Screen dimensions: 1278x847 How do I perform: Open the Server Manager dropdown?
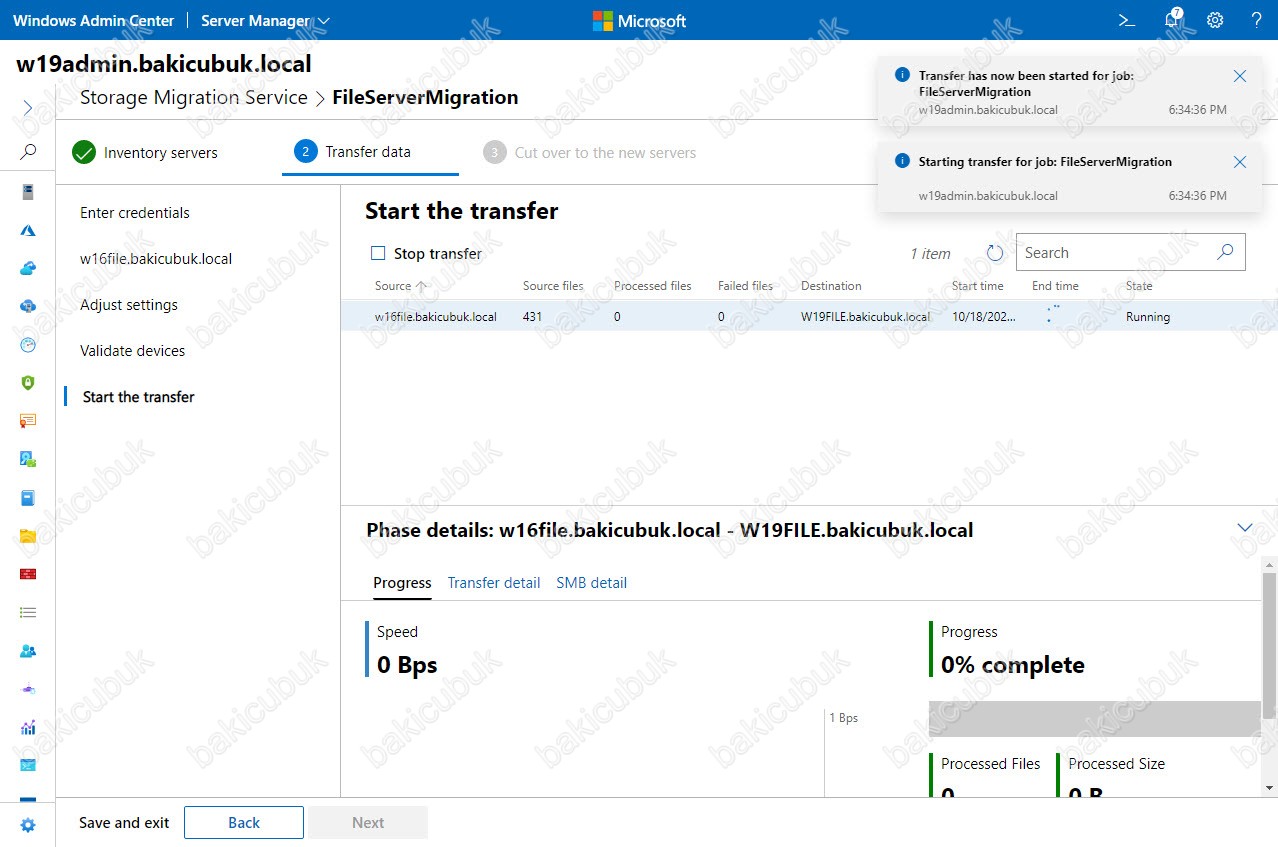(265, 20)
